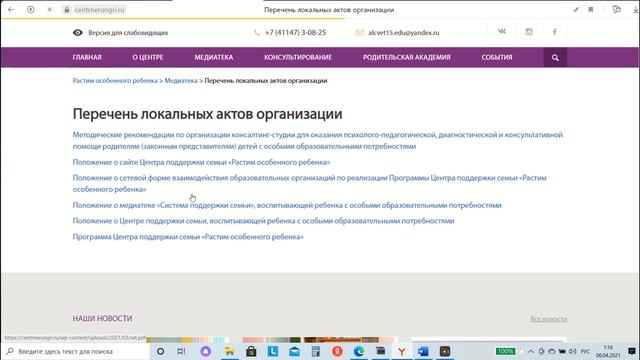
Task: Click the 100% battery indicator in tray
Action: [x=505, y=351]
